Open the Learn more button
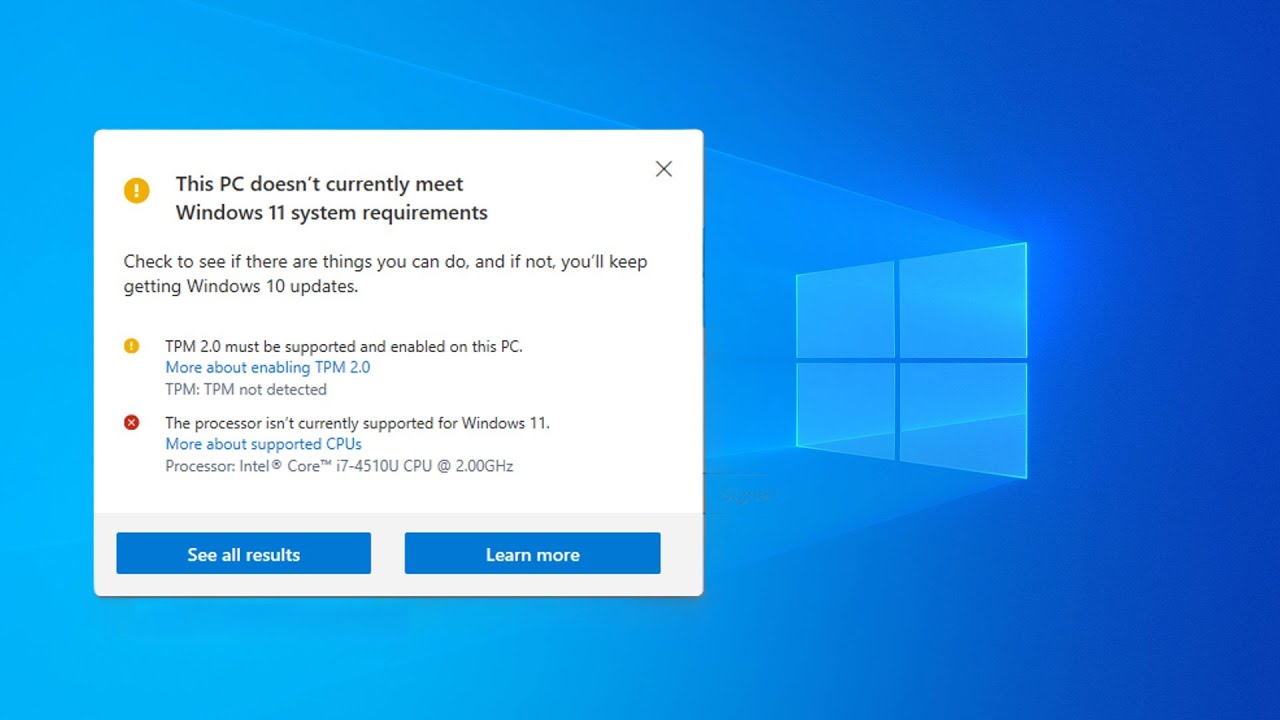The height and width of the screenshot is (720, 1280). [x=532, y=554]
